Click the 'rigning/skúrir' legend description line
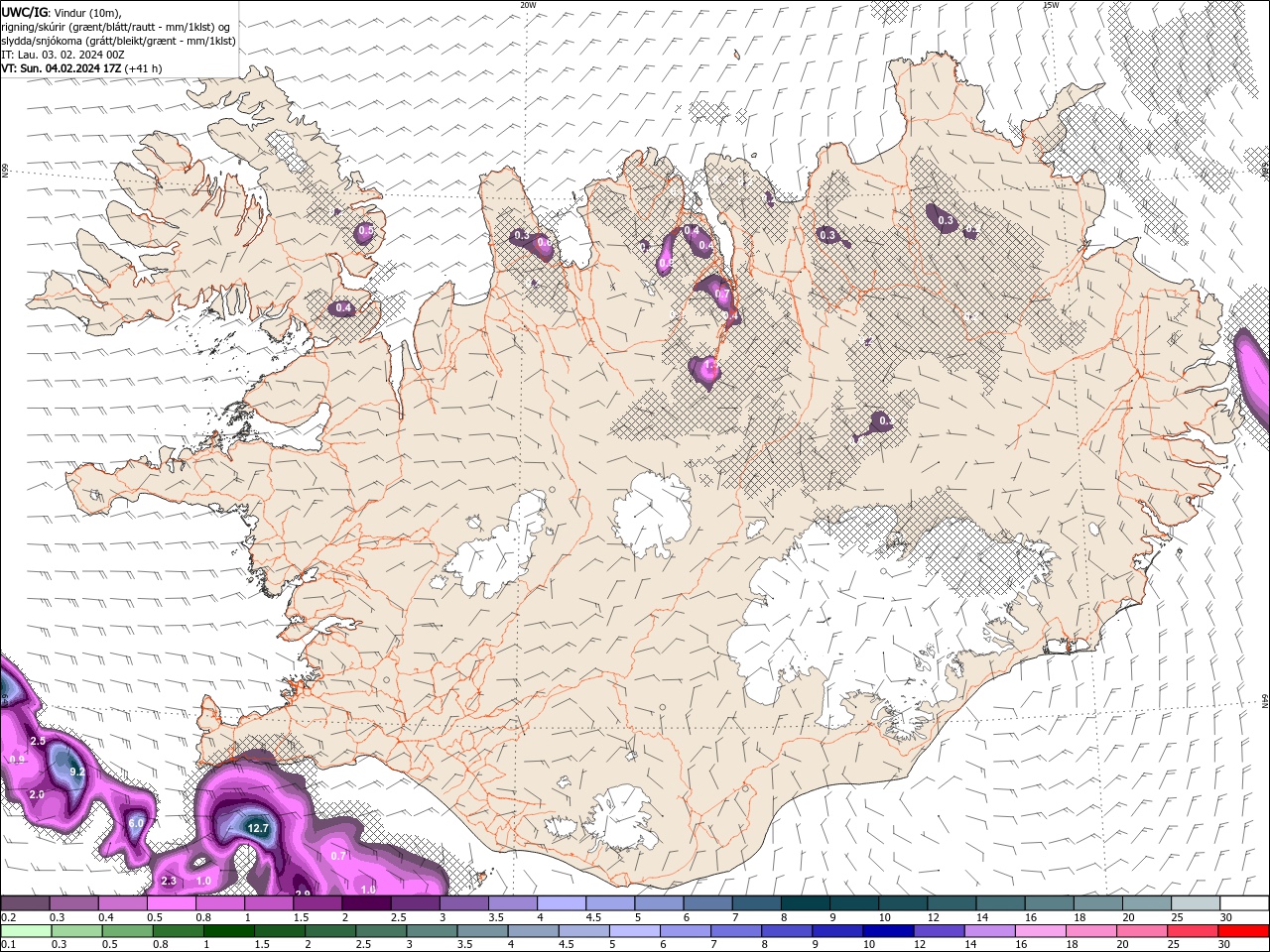 (x=116, y=27)
